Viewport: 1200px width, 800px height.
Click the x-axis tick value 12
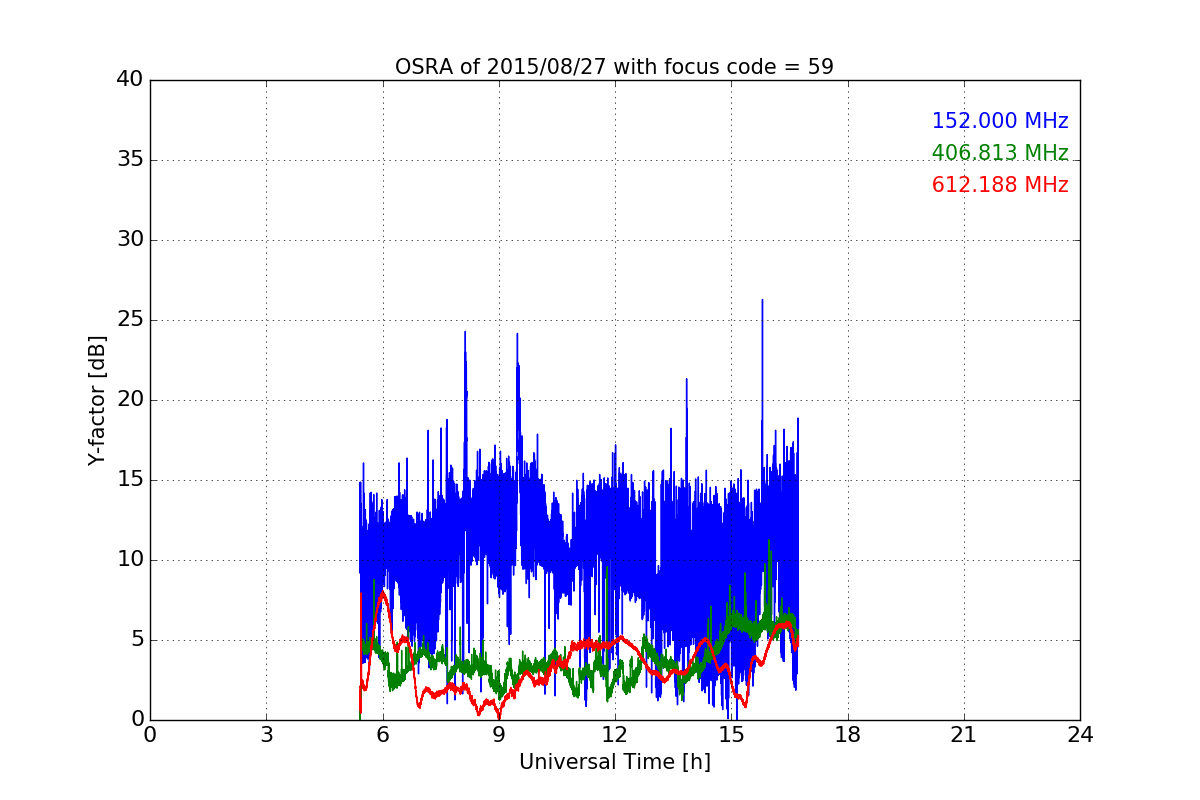615,735
